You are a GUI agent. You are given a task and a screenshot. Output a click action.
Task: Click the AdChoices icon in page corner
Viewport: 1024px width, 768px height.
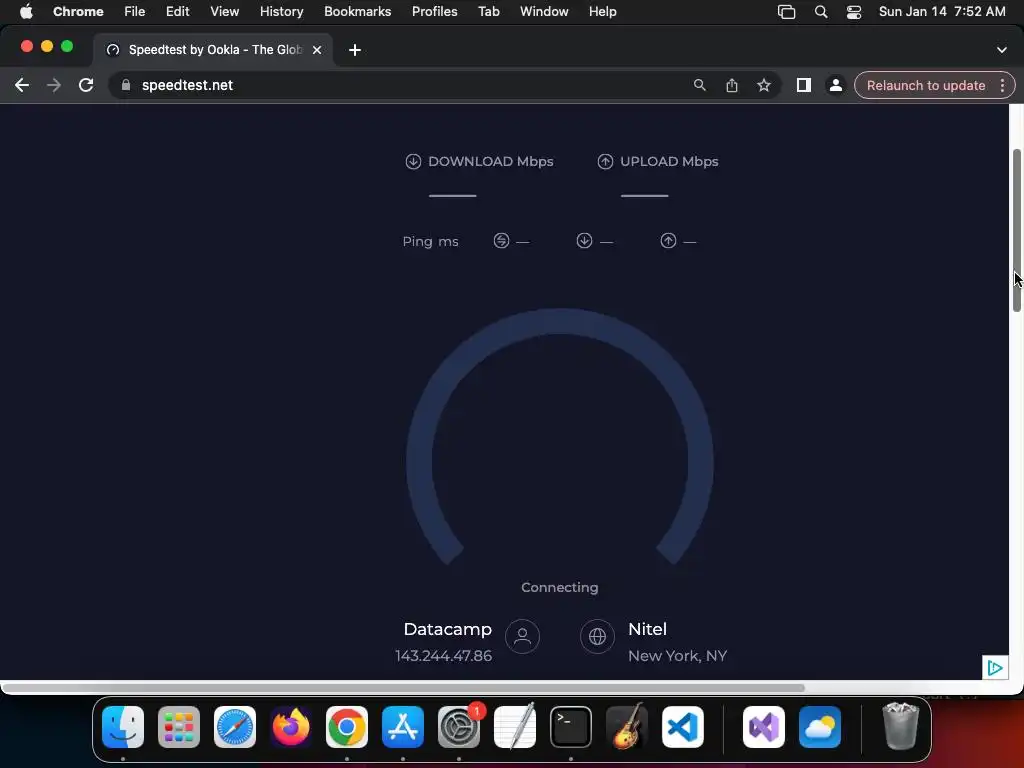click(995, 667)
